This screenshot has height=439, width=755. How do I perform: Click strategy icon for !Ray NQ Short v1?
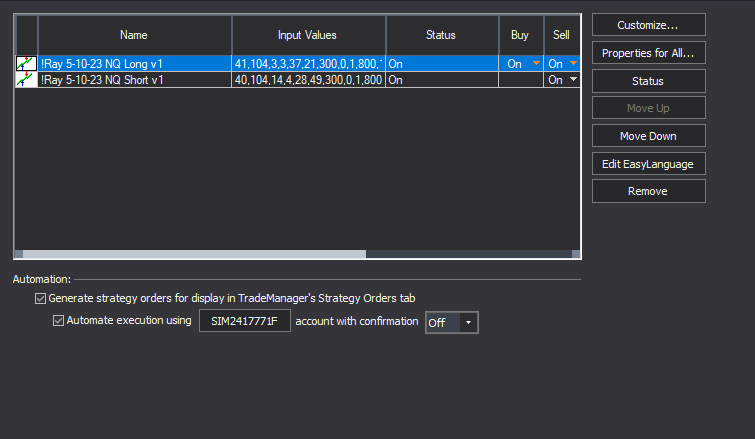pyautogui.click(x=26, y=80)
